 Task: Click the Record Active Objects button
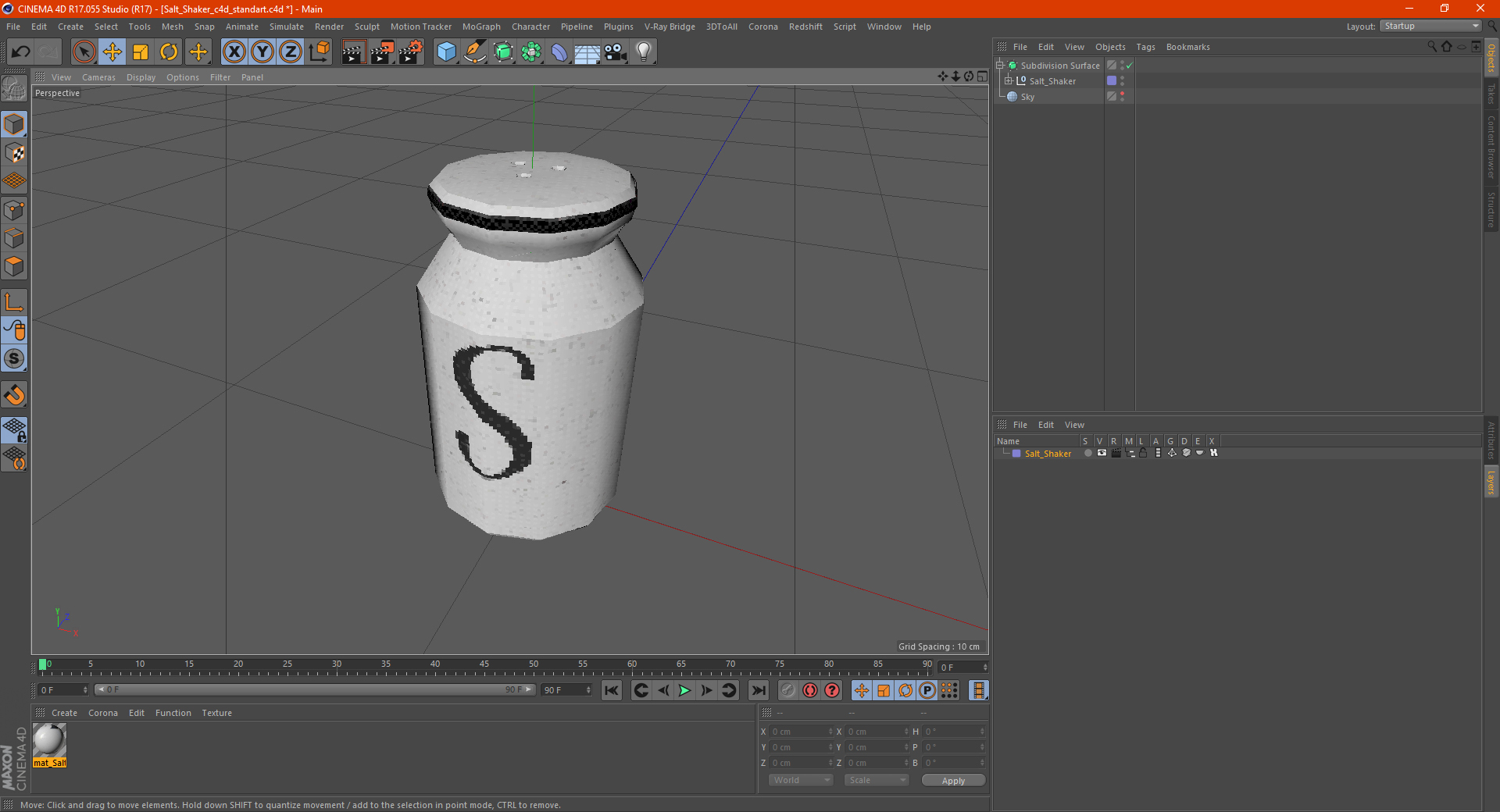(x=788, y=690)
